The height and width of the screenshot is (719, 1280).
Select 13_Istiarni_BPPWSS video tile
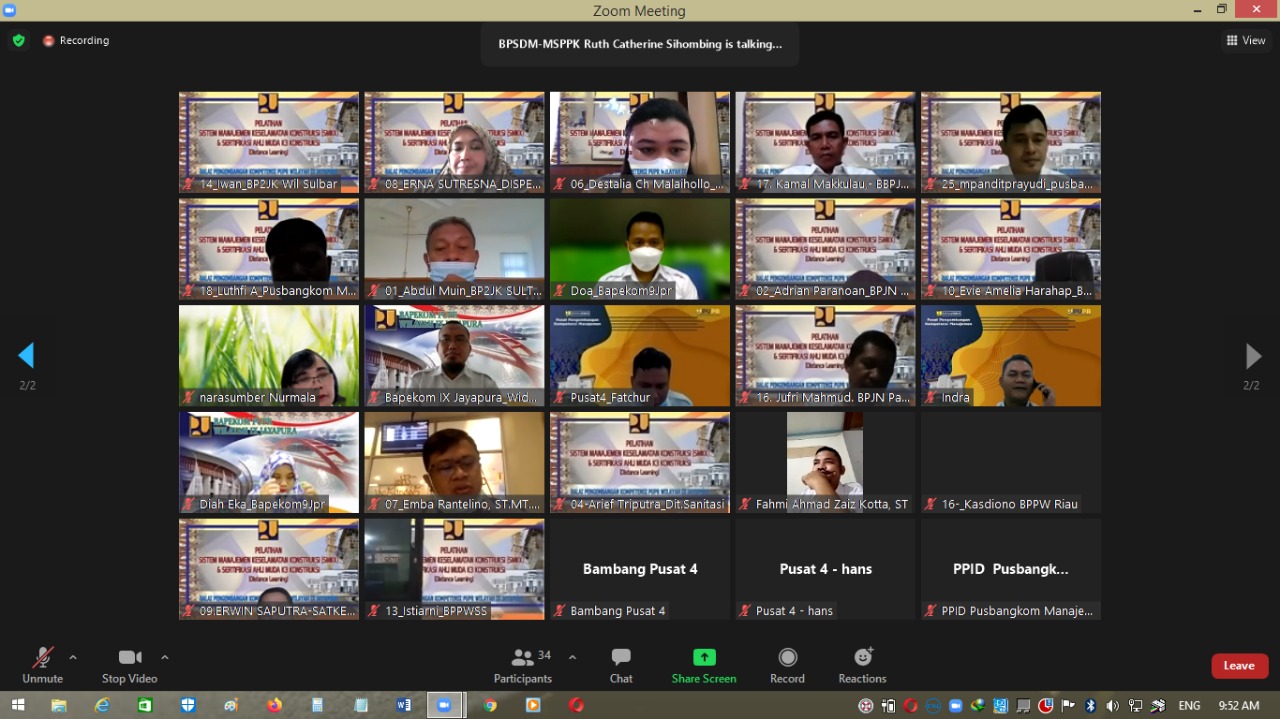click(454, 569)
